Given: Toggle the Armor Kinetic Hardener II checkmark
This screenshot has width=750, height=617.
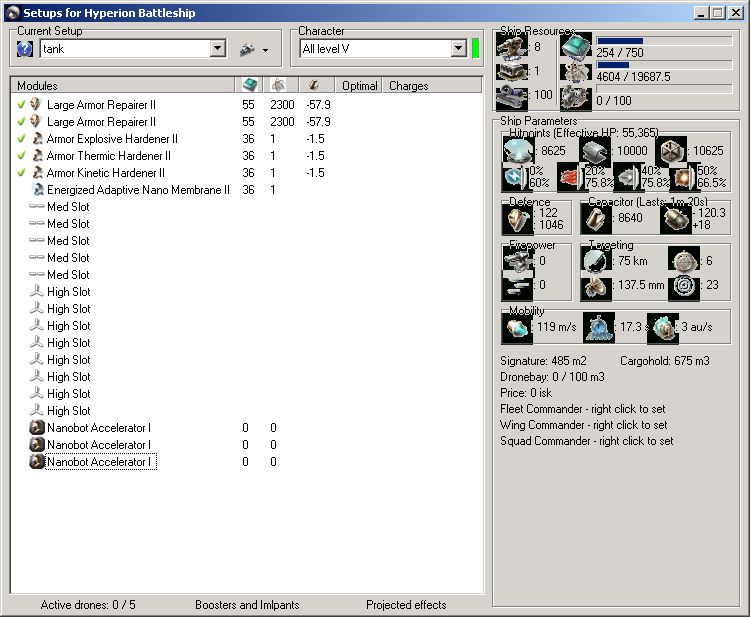Looking at the screenshot, I should (x=21, y=173).
